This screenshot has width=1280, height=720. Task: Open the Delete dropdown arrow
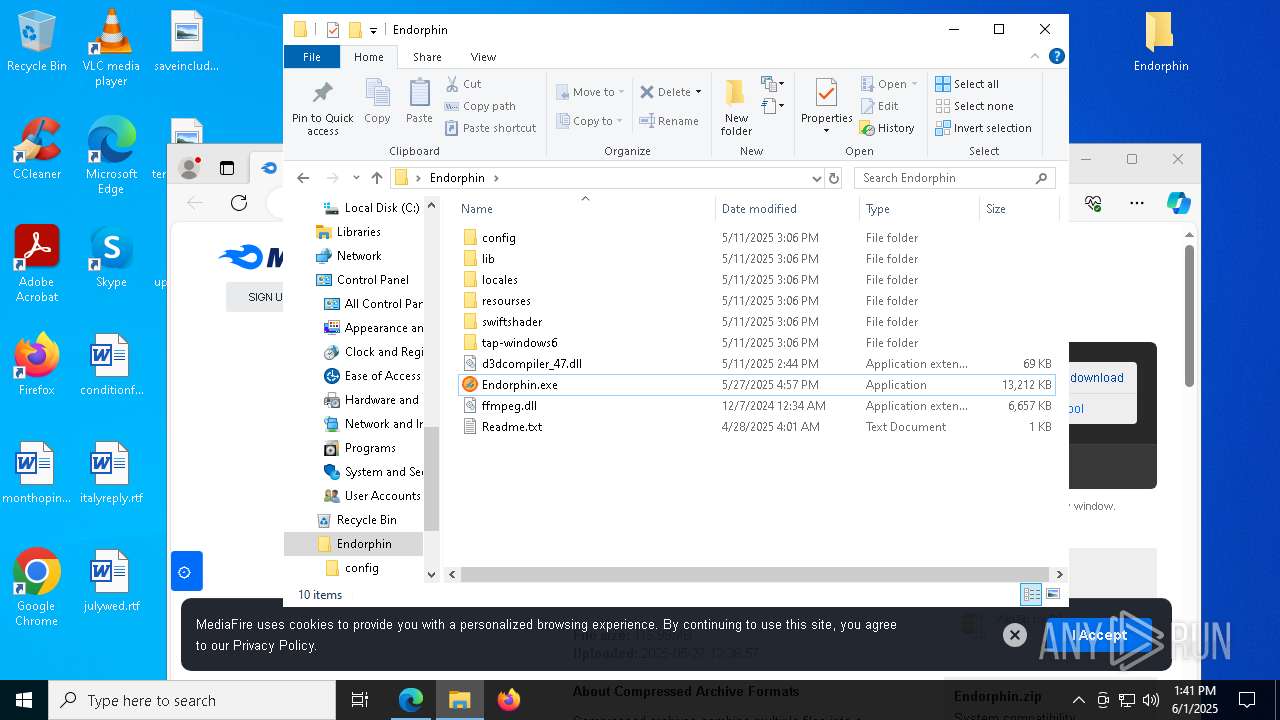[x=698, y=92]
